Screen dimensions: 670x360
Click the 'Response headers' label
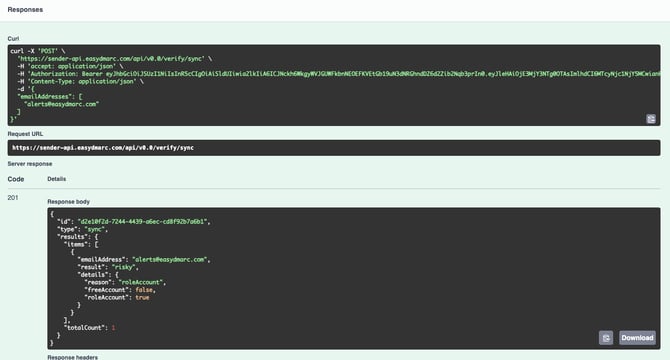72,357
